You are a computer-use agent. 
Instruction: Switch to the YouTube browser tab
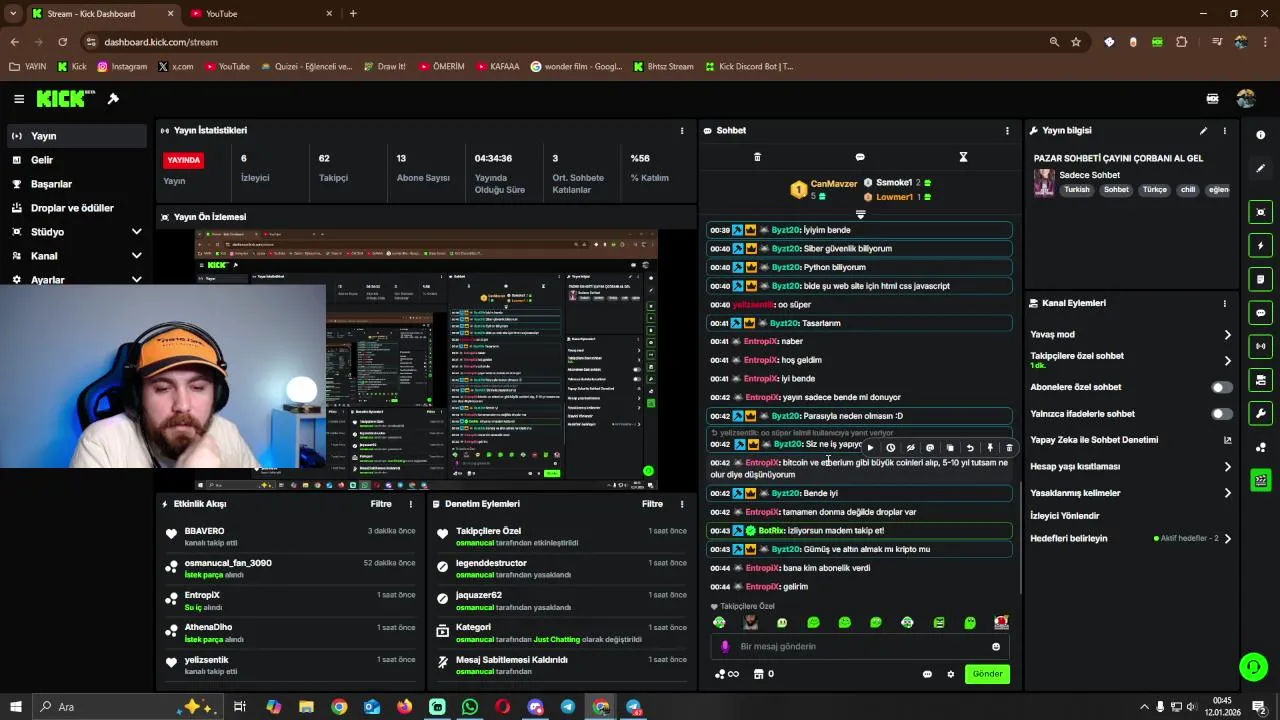[261, 14]
